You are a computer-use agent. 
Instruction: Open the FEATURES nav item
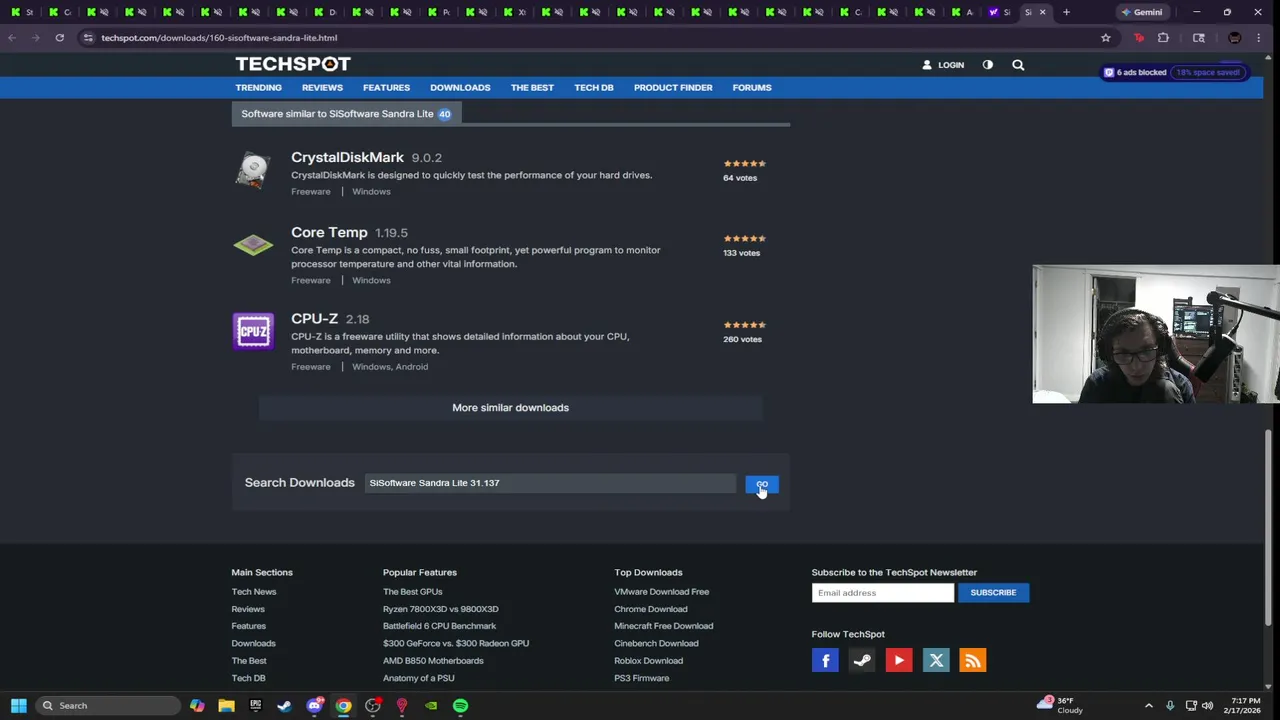pyautogui.click(x=386, y=88)
